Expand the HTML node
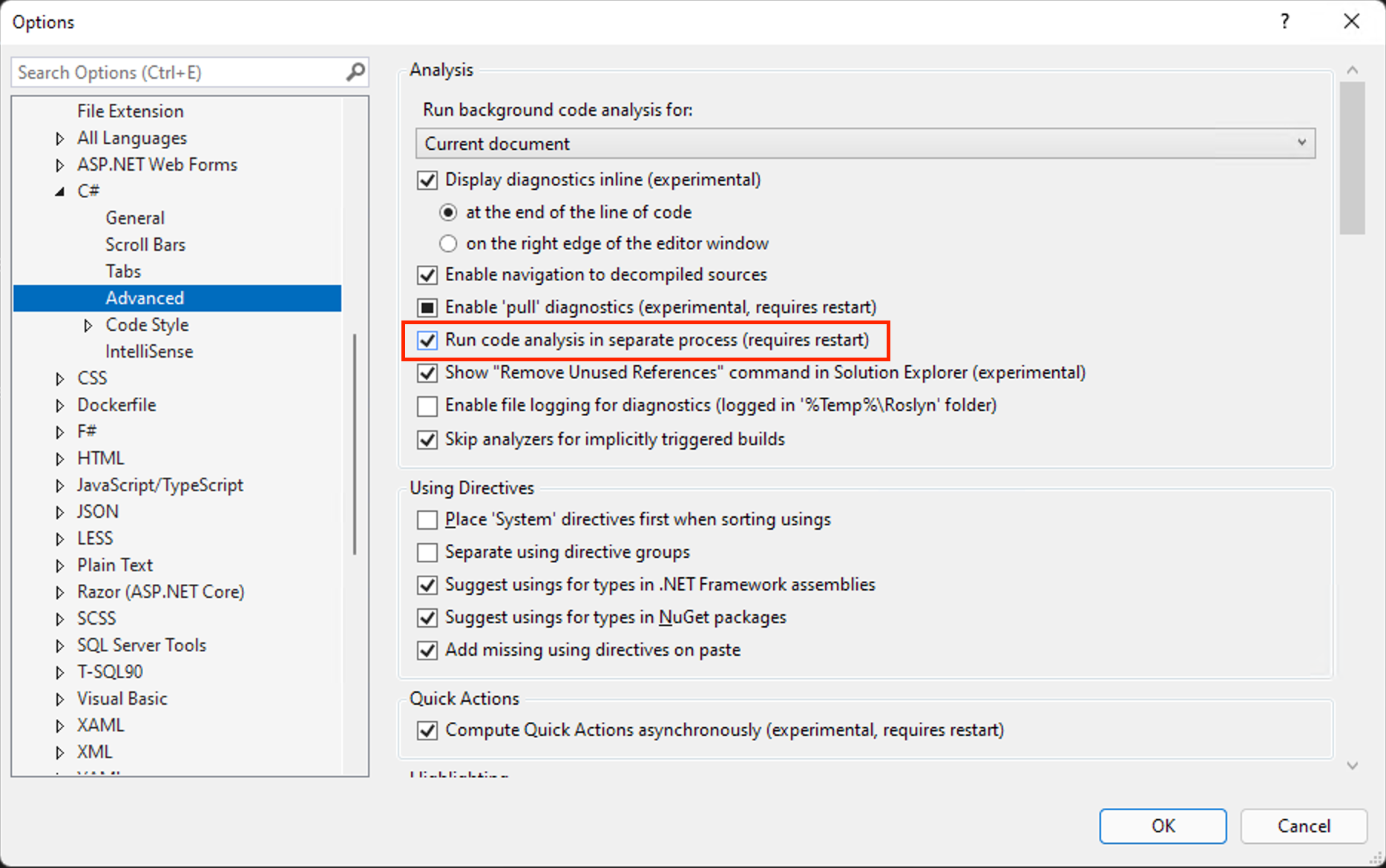 pos(60,459)
